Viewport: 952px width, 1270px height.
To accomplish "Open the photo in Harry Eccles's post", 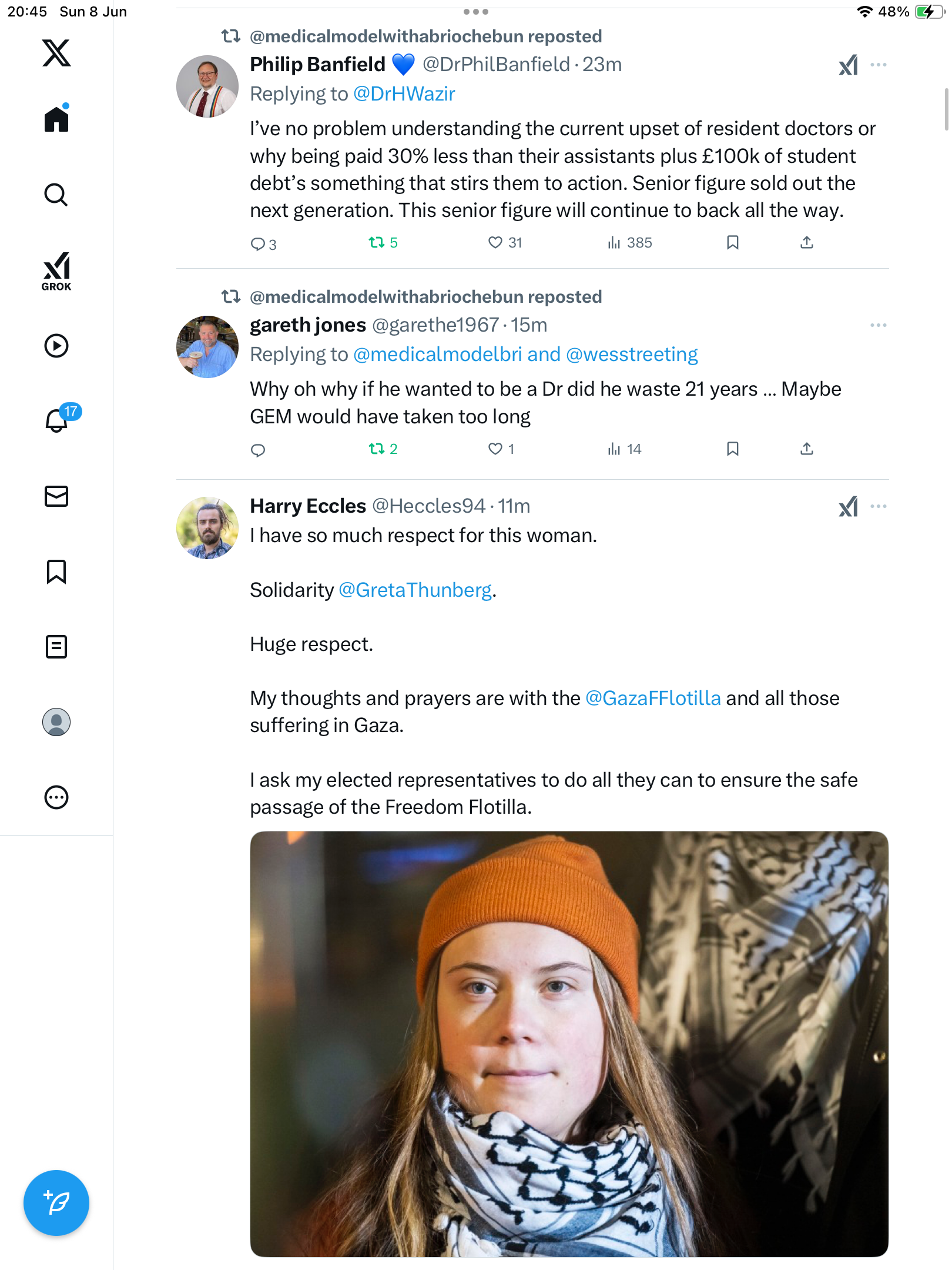I will pyautogui.click(x=569, y=1044).
